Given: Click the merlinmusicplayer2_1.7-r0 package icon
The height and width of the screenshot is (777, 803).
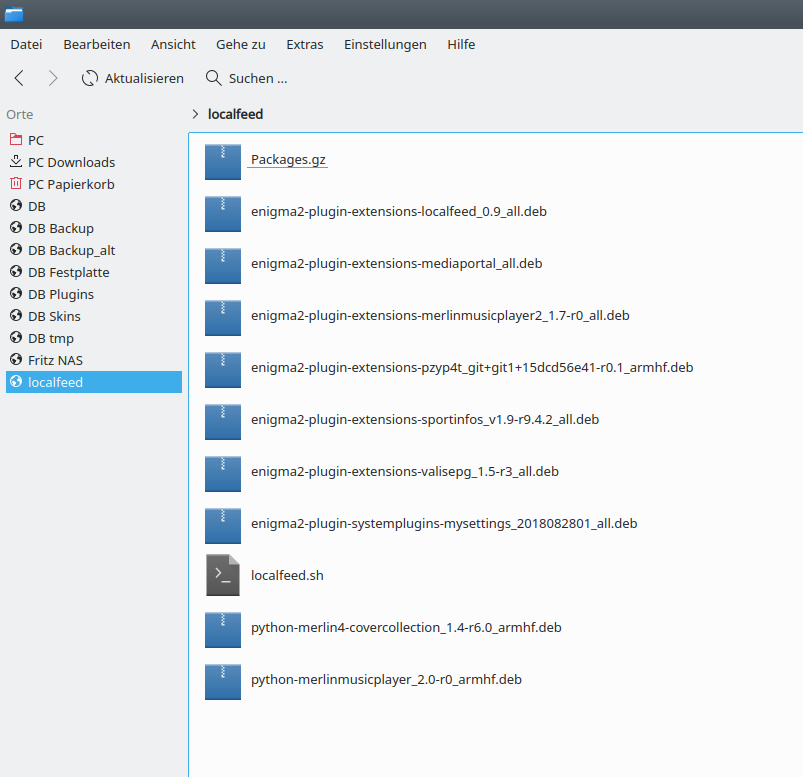Looking at the screenshot, I should (x=223, y=318).
